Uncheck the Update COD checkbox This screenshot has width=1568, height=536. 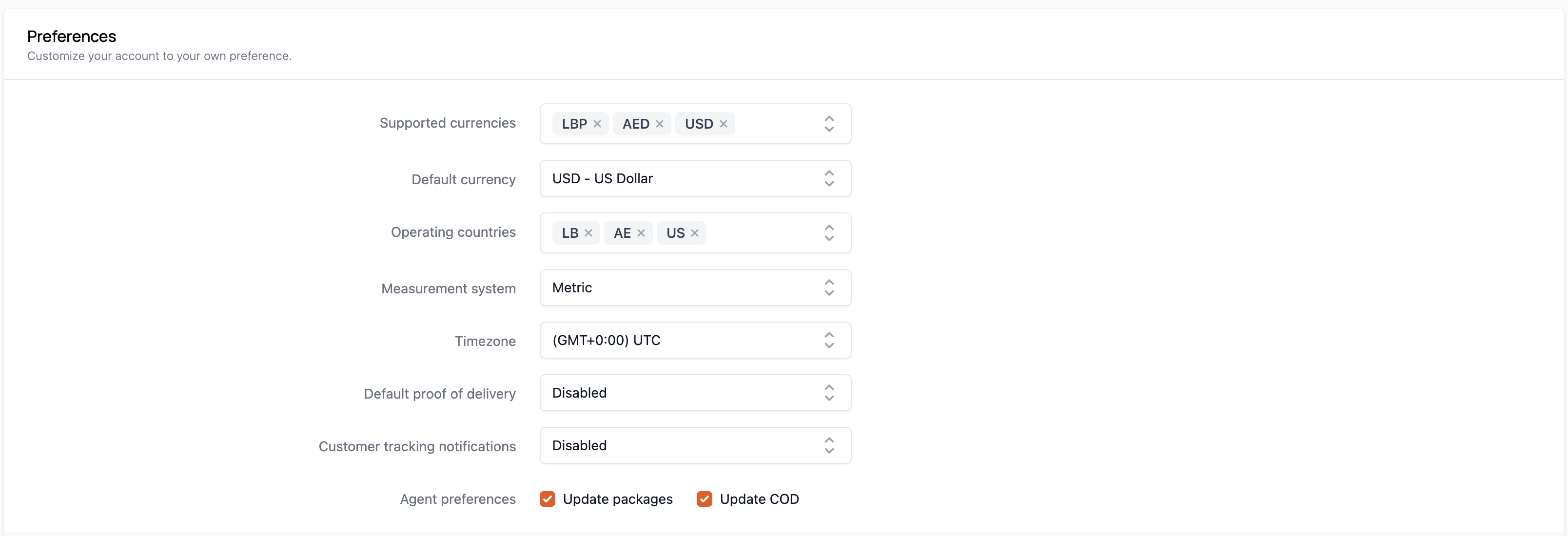coord(704,499)
